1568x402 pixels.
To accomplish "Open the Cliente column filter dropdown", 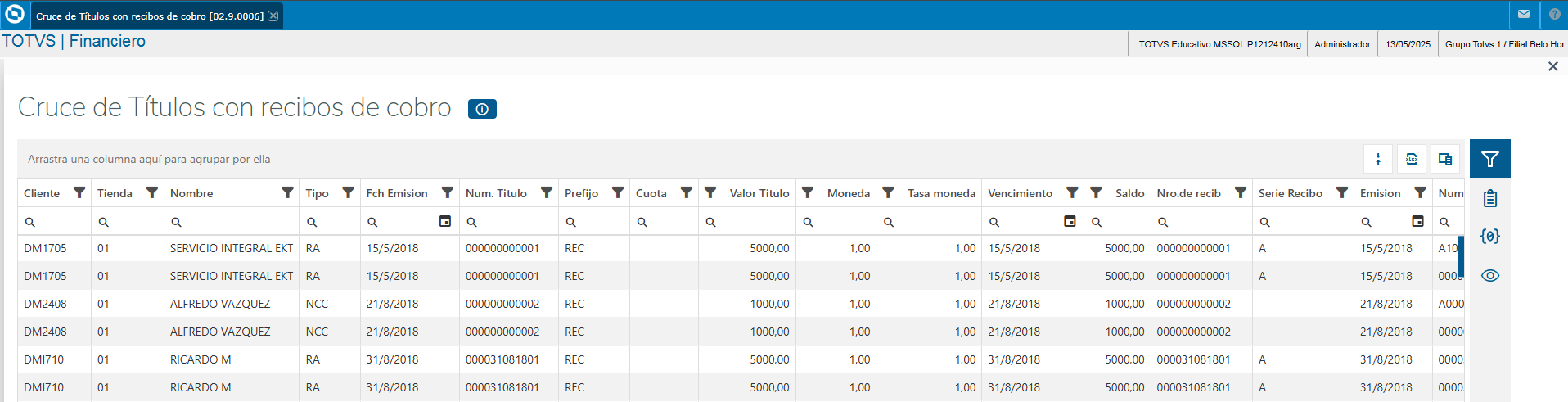I will click(79, 192).
